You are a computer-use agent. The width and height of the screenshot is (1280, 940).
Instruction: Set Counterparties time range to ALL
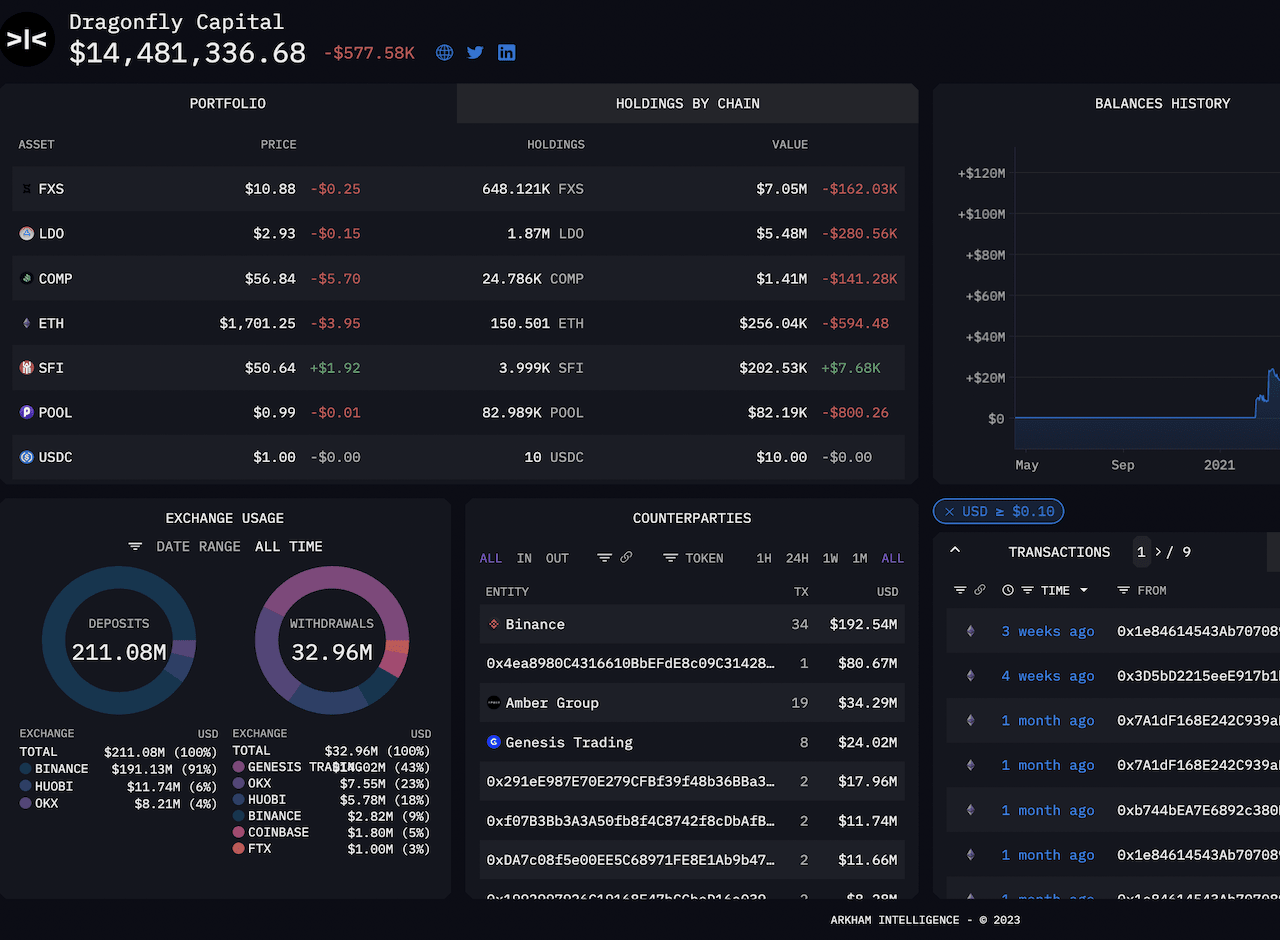click(x=893, y=558)
